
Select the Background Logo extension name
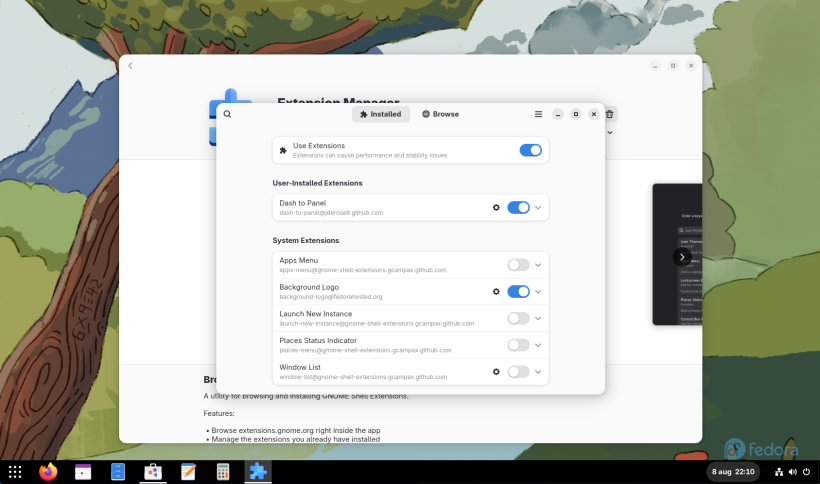coord(309,287)
